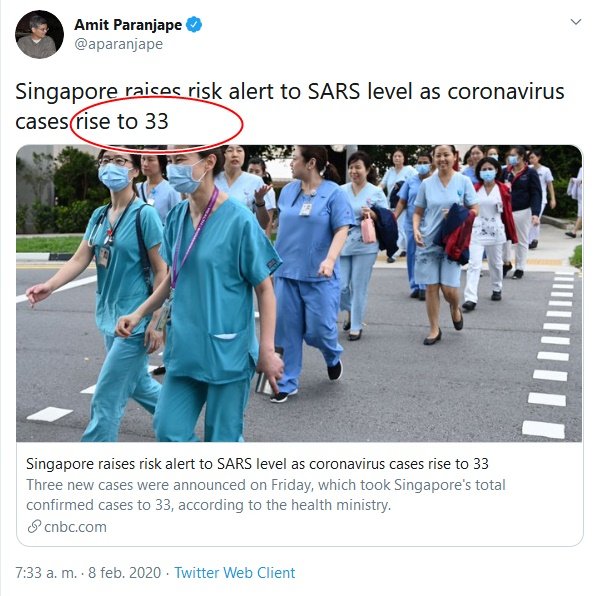Click the circled 'rise to 33' text
This screenshot has width=598, height=596.
click(x=122, y=121)
